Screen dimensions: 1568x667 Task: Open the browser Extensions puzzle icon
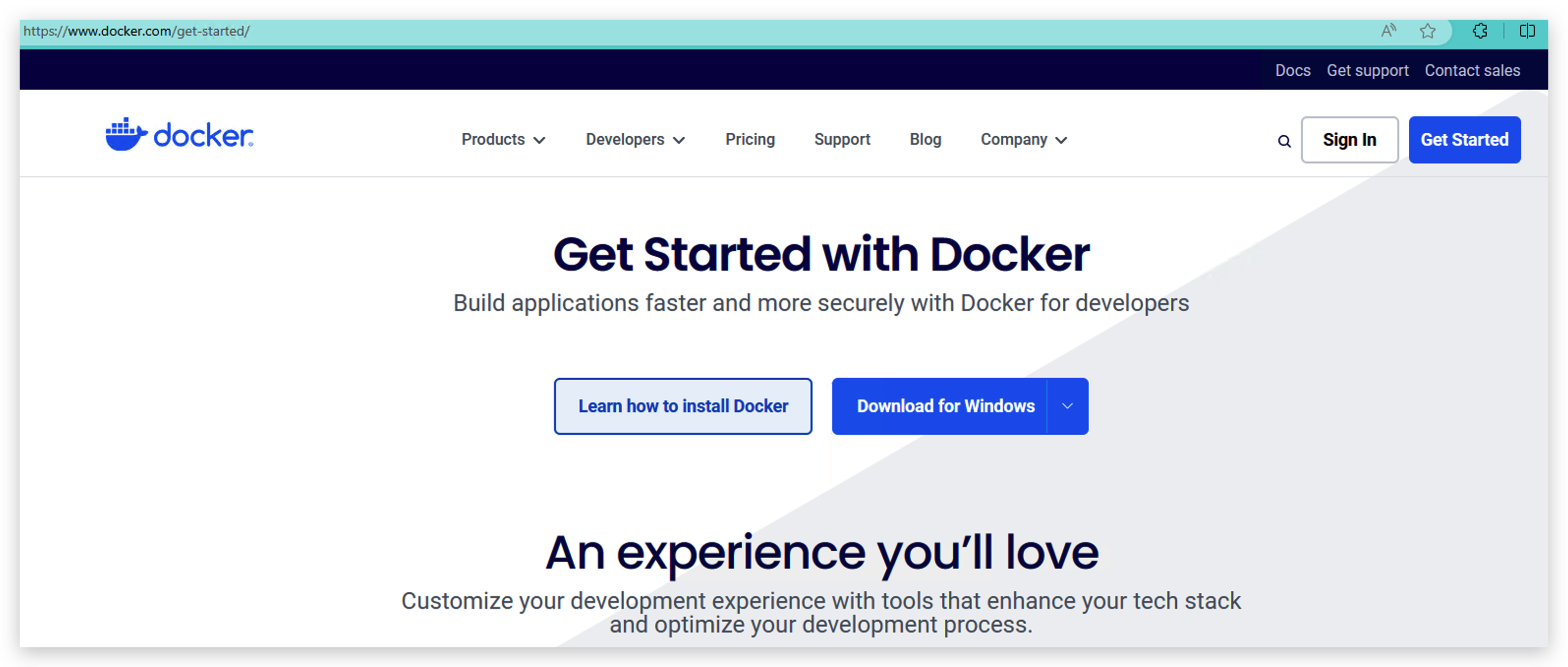[x=1480, y=30]
